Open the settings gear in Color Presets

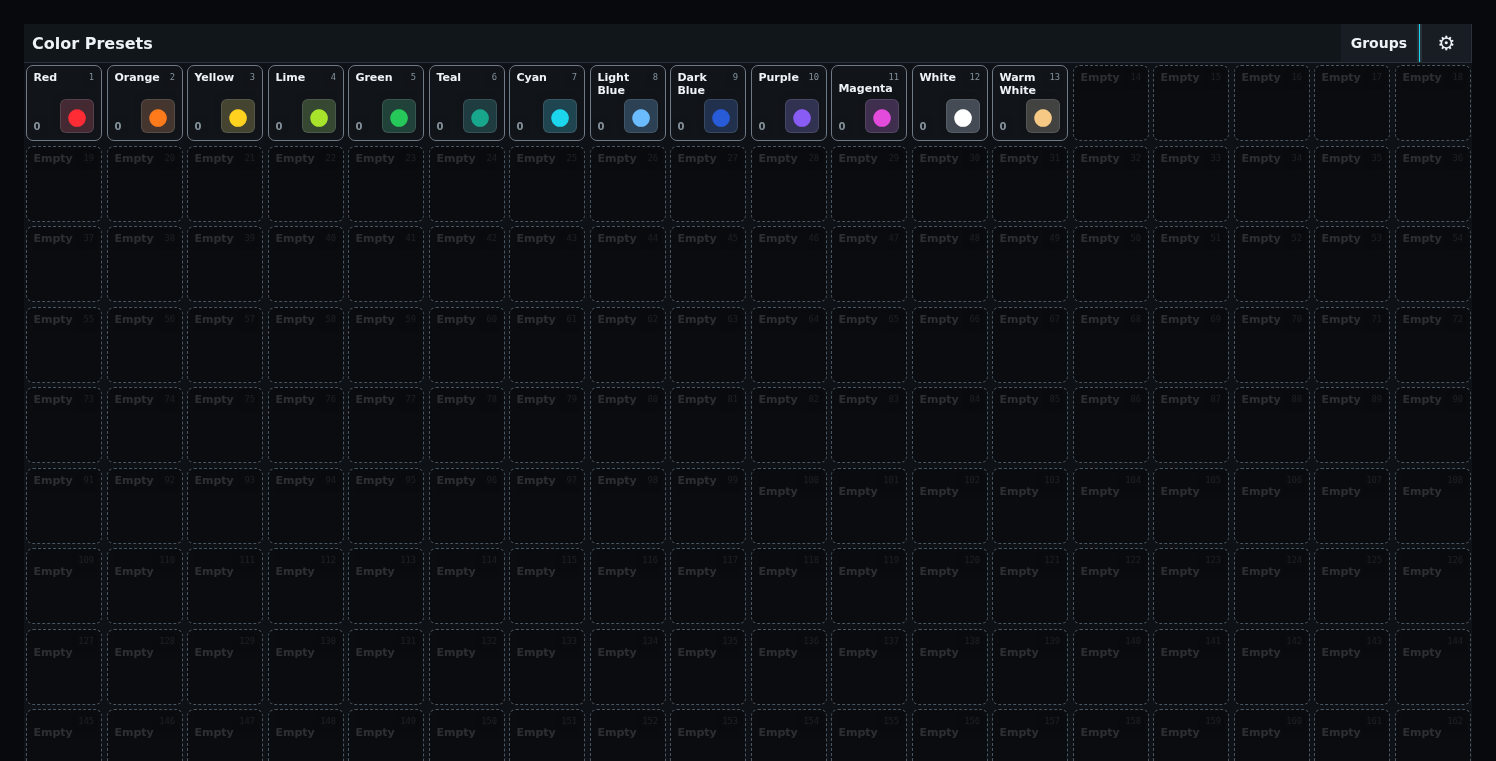coord(1446,43)
